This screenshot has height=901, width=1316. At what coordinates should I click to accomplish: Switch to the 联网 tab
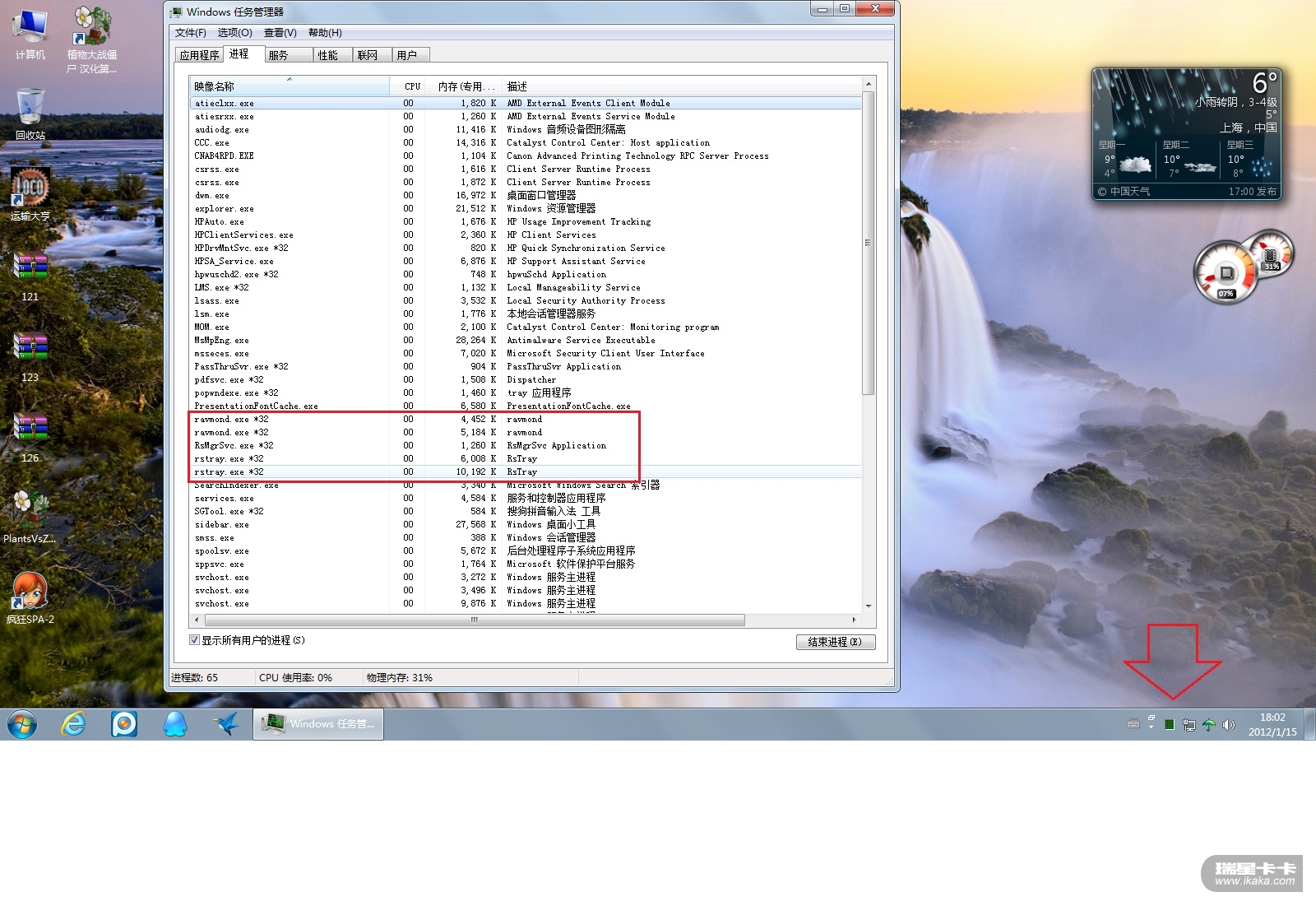pyautogui.click(x=373, y=55)
